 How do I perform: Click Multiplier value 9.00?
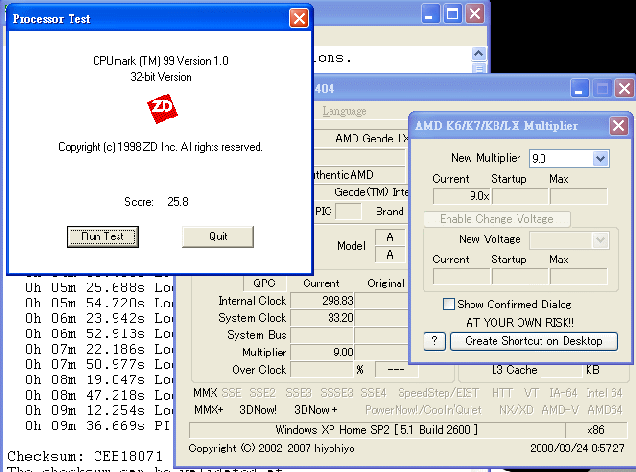coord(322,352)
